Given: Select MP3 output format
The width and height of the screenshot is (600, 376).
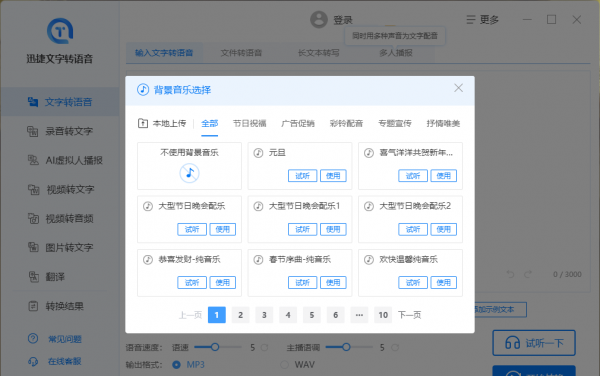Looking at the screenshot, I should click(x=188, y=365).
